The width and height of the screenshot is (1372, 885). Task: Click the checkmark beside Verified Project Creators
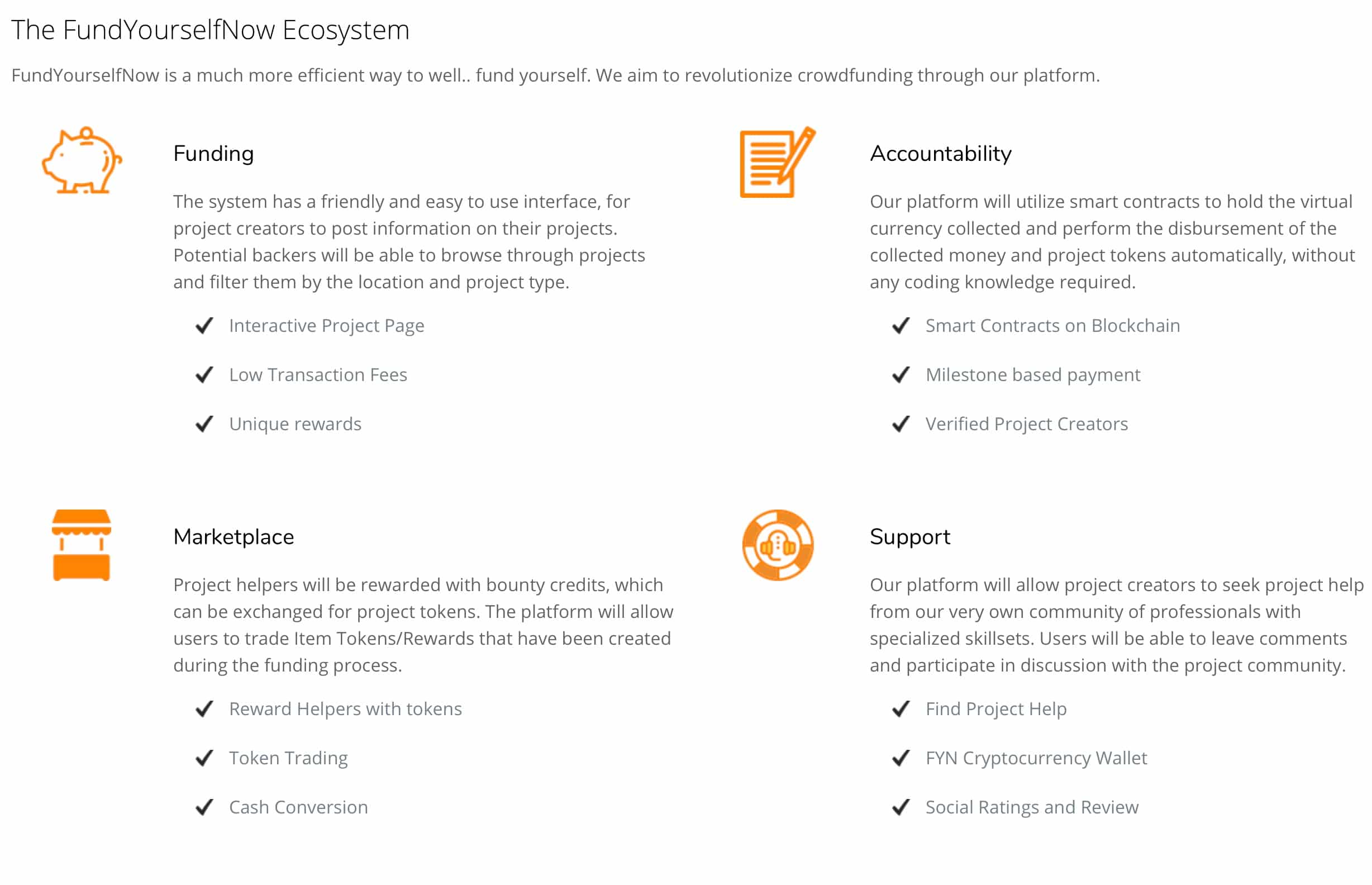[901, 424]
